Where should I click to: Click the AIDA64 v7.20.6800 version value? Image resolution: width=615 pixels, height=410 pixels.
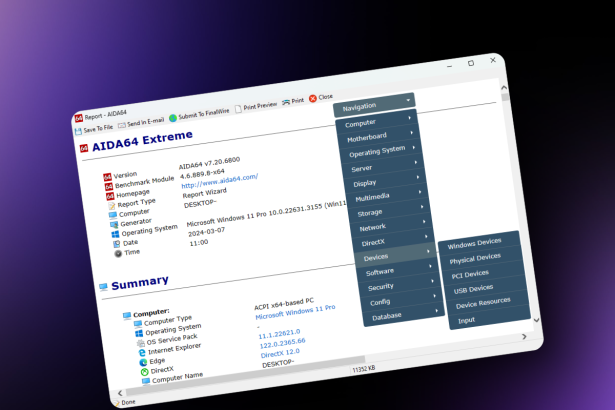click(209, 163)
